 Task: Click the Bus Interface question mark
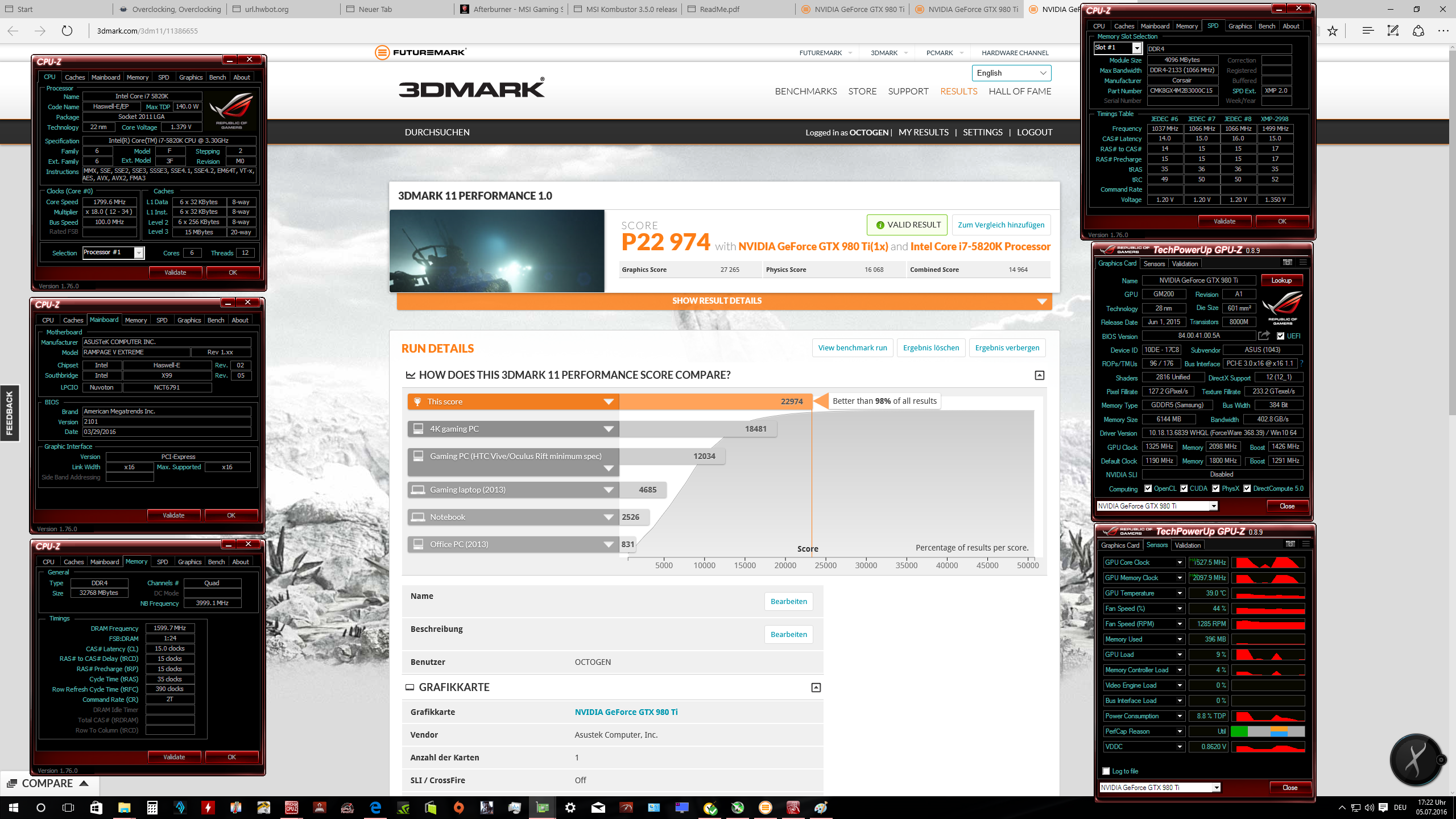[x=1301, y=363]
